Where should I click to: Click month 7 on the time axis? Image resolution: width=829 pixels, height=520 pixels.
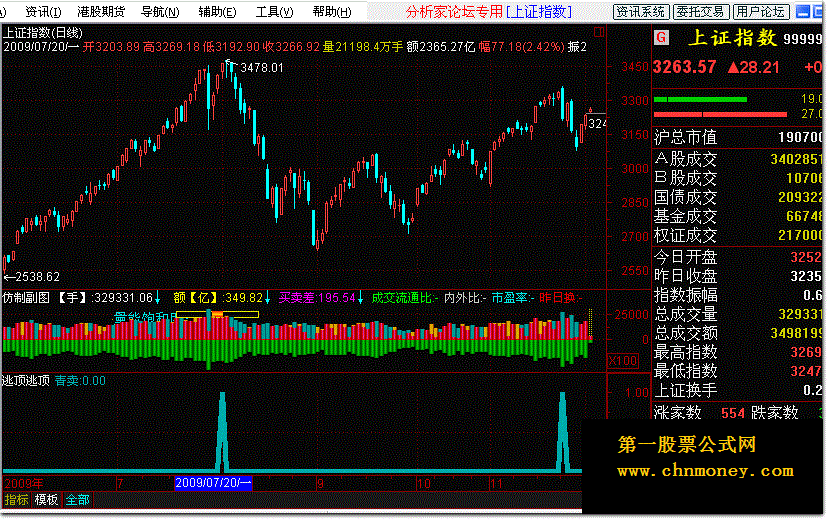point(121,483)
